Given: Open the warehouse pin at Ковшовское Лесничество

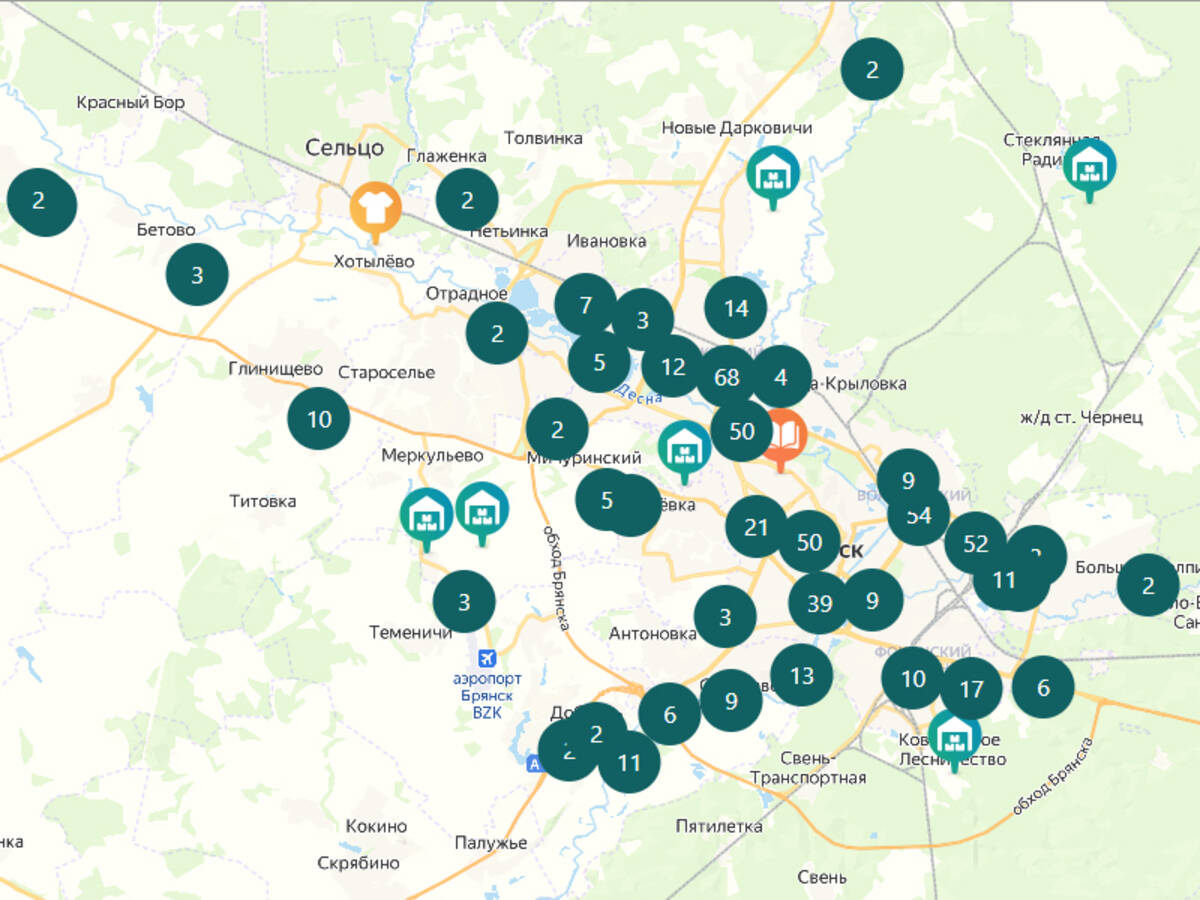Looking at the screenshot, I should tap(955, 735).
